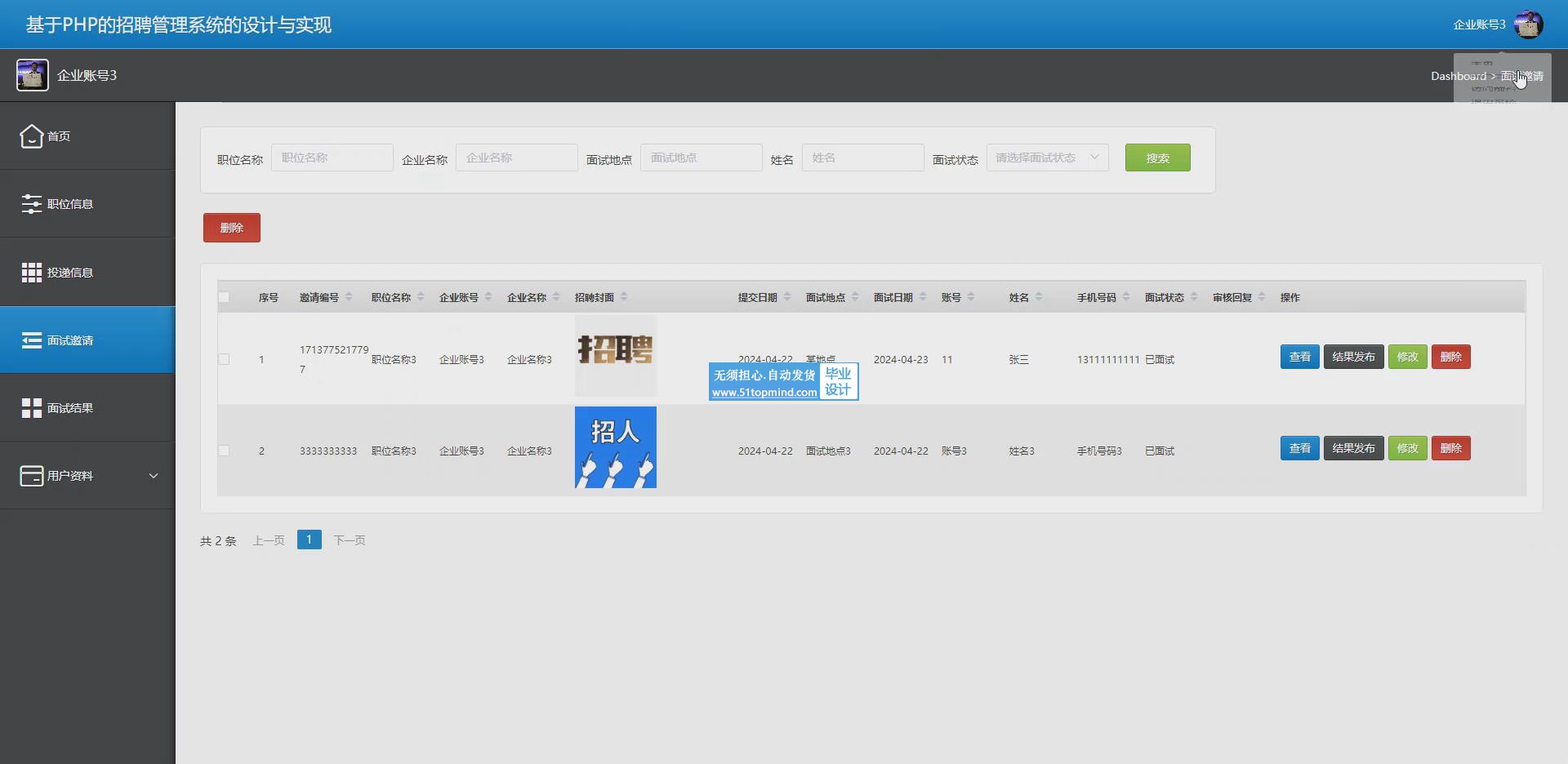
Task: Open 面试结果 menu item
Action: (87, 408)
